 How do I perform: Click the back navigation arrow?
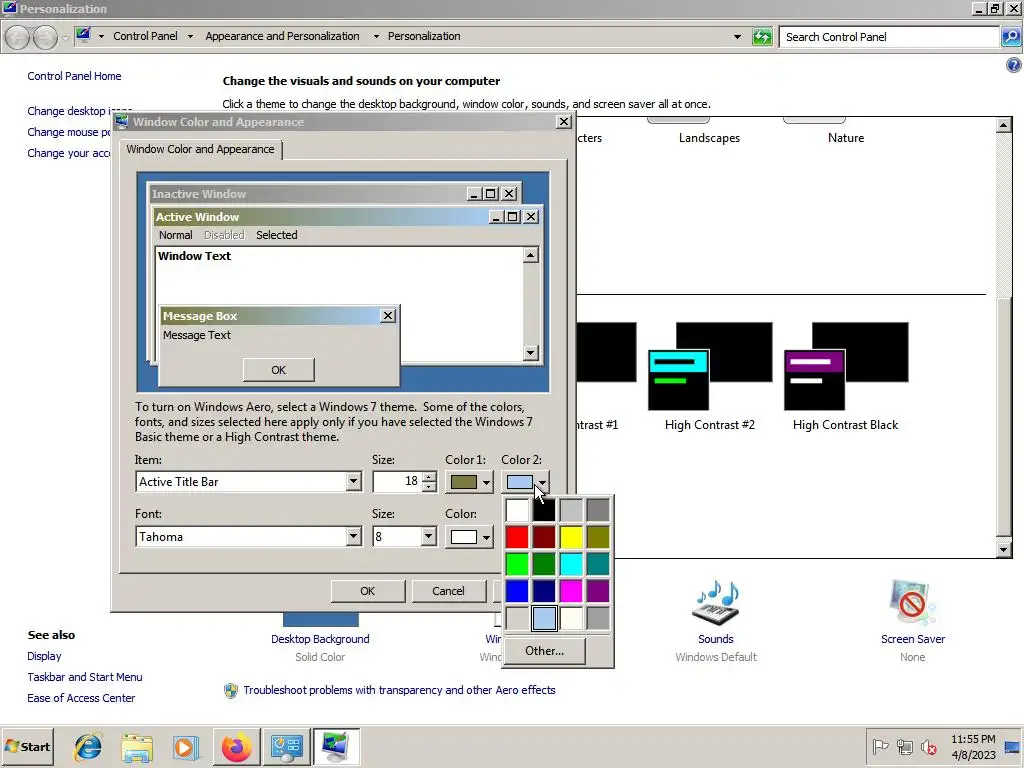point(18,37)
